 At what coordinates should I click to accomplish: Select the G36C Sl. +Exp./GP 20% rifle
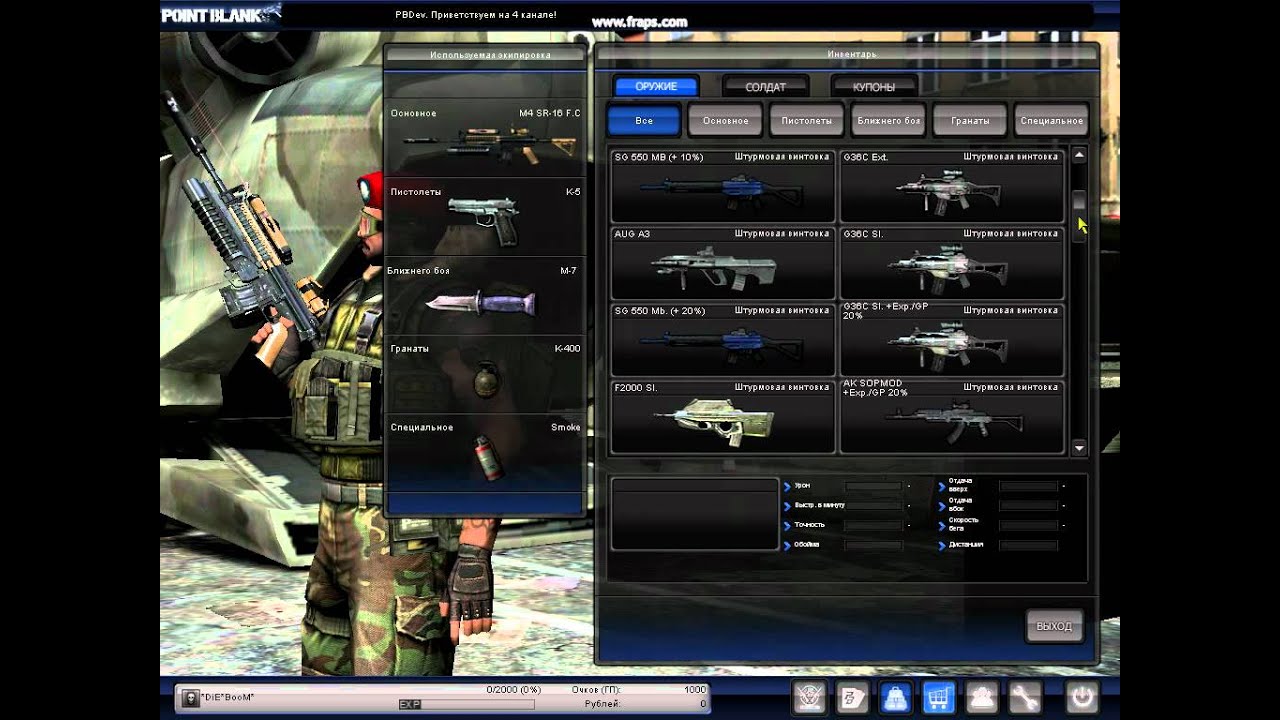pyautogui.click(x=952, y=340)
